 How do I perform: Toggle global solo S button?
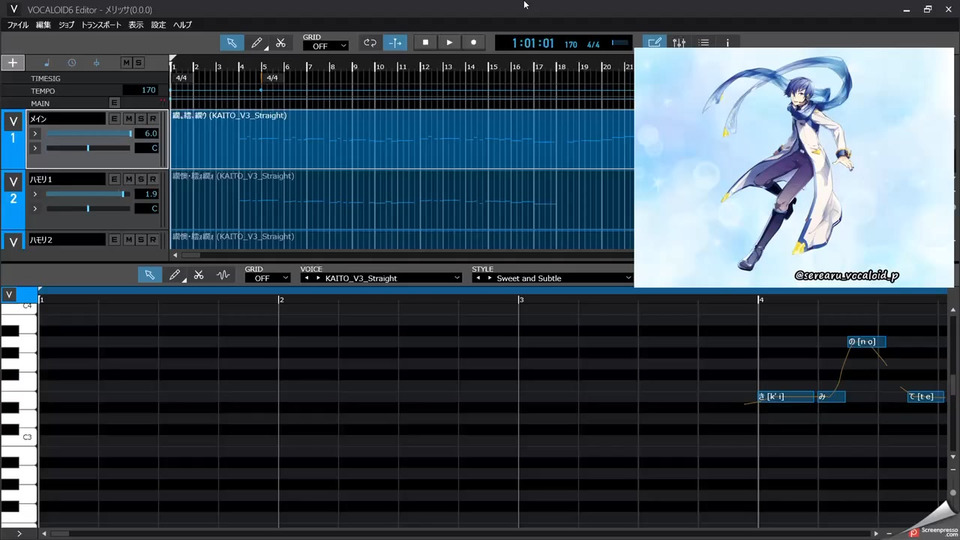138,62
